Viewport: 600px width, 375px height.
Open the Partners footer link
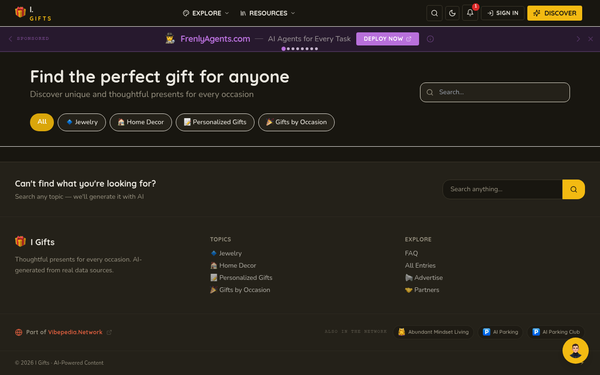tap(422, 290)
